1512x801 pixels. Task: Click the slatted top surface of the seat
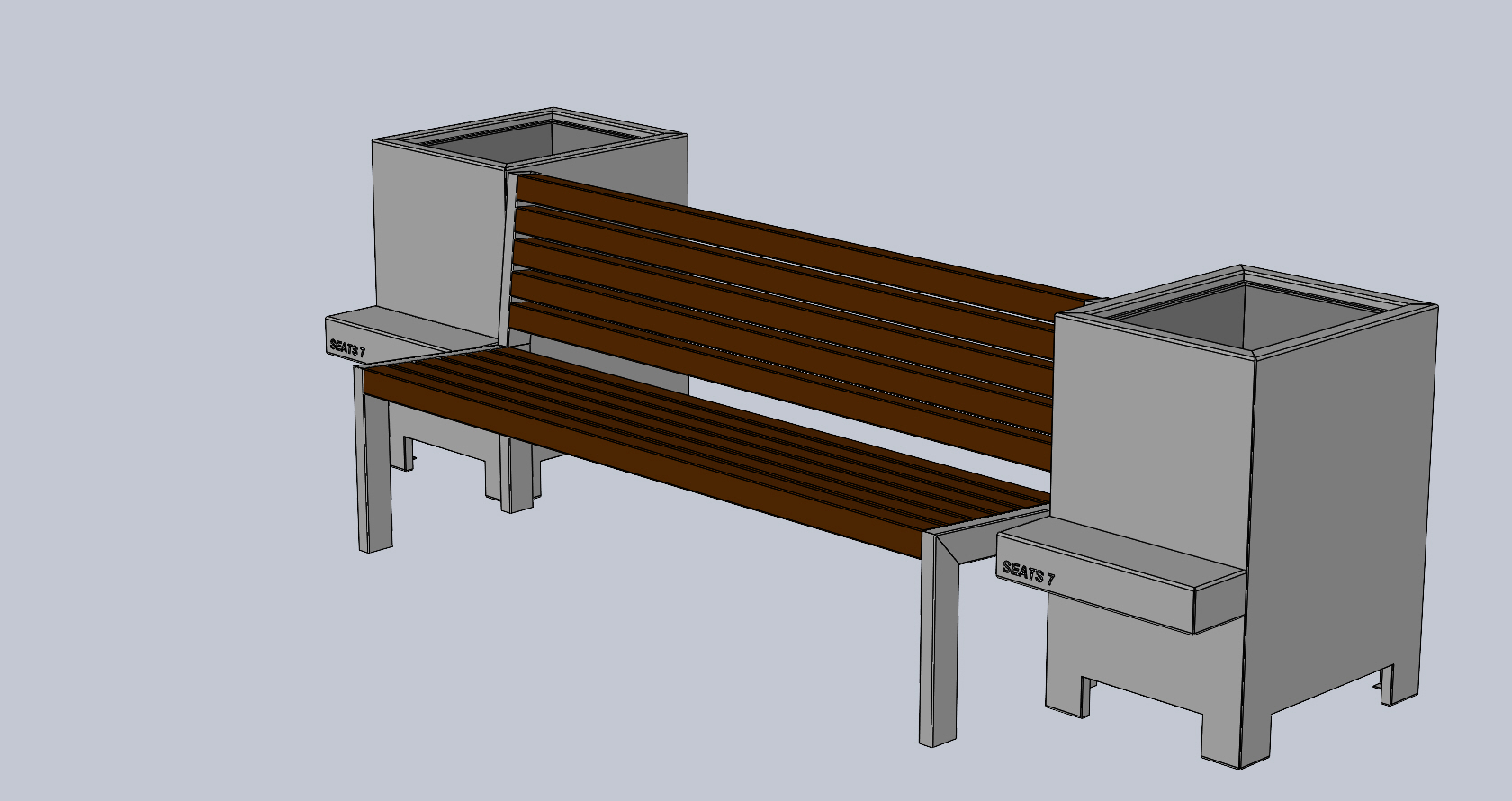(x=702, y=423)
